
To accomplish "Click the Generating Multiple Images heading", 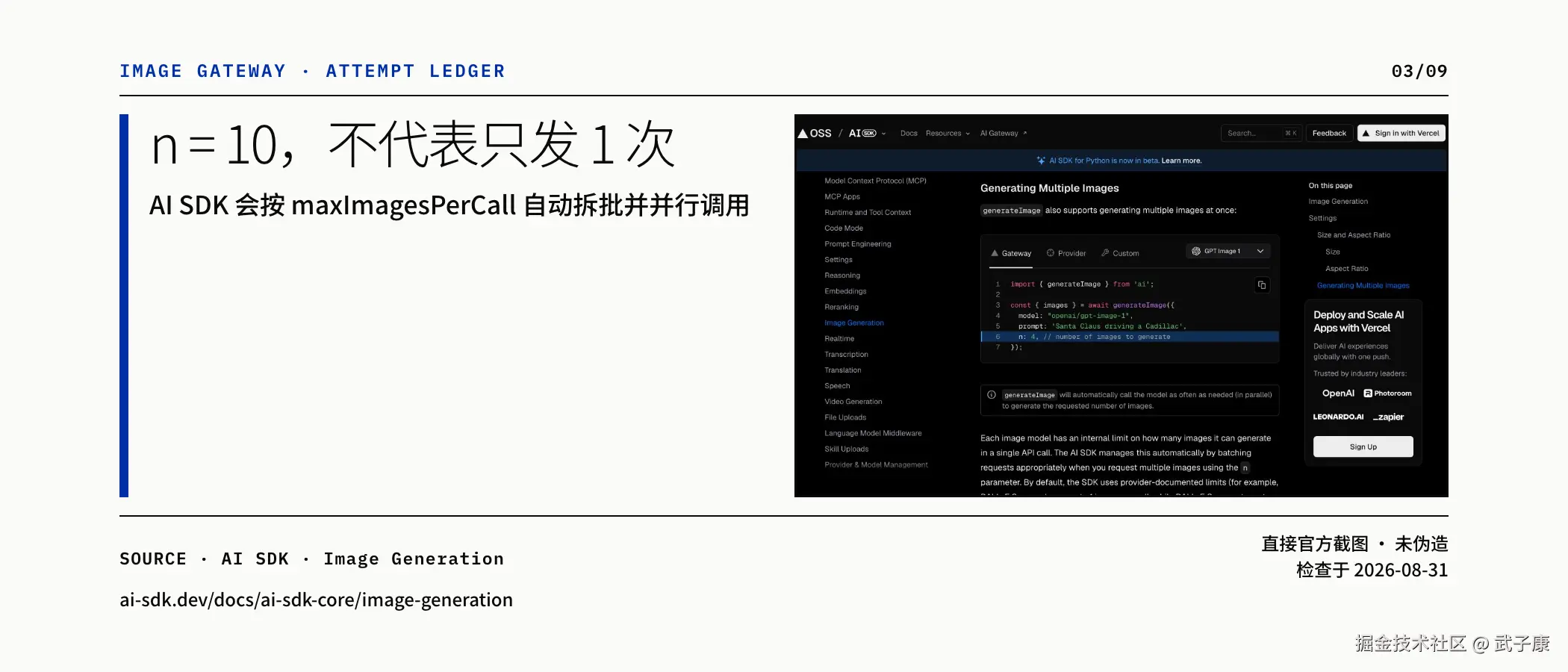I will [x=1049, y=188].
